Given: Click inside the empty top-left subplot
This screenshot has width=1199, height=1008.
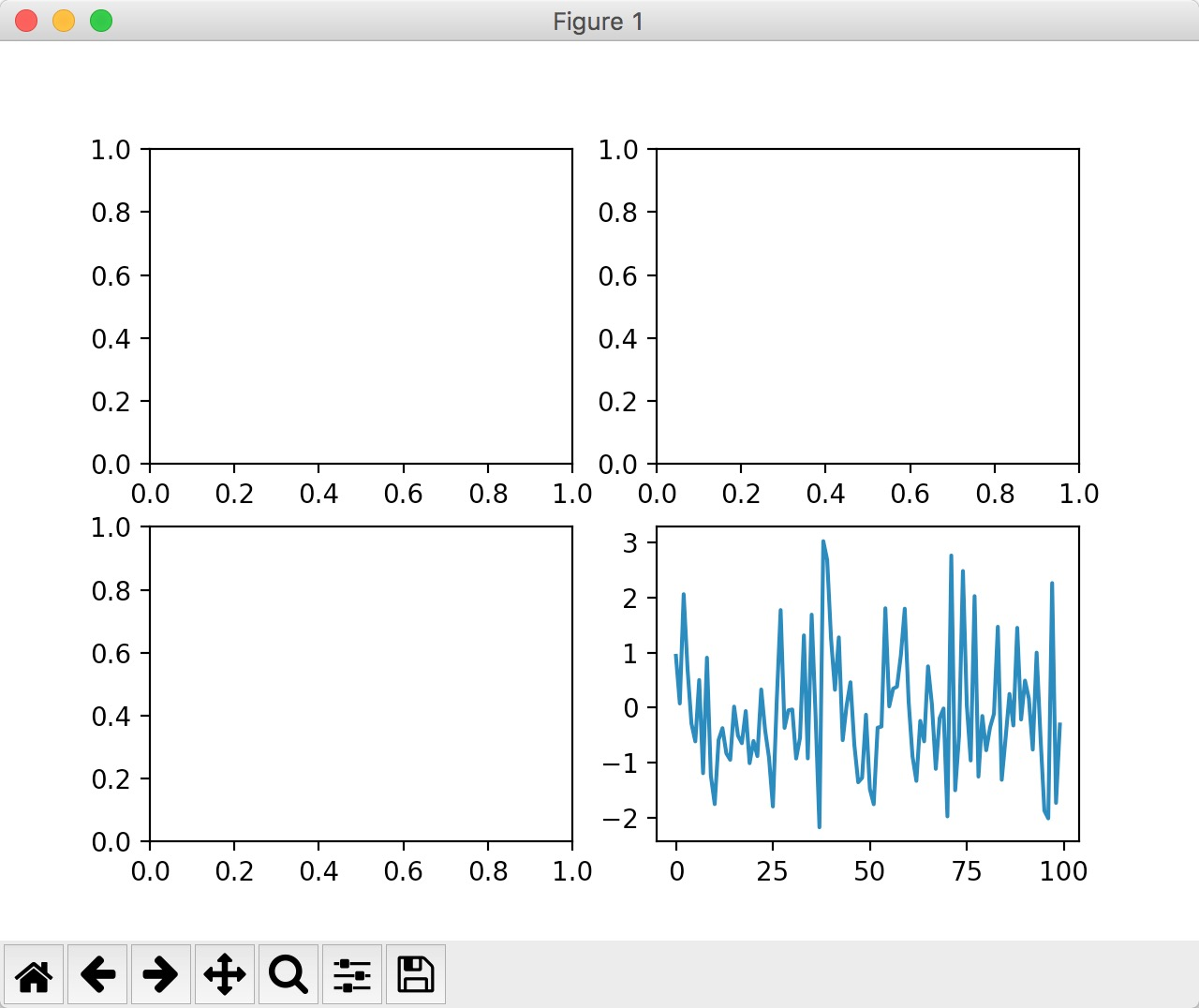Looking at the screenshot, I should point(361,304).
